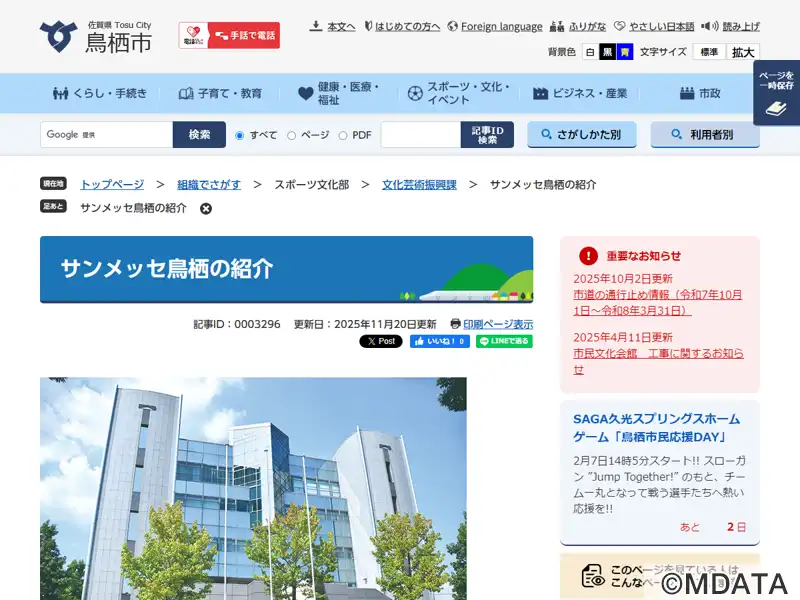
Task: Select the すべて radio option
Action: 239,136
